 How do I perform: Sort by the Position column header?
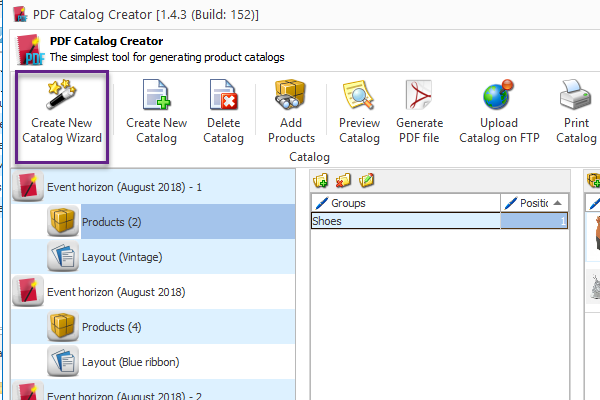[x=534, y=203]
